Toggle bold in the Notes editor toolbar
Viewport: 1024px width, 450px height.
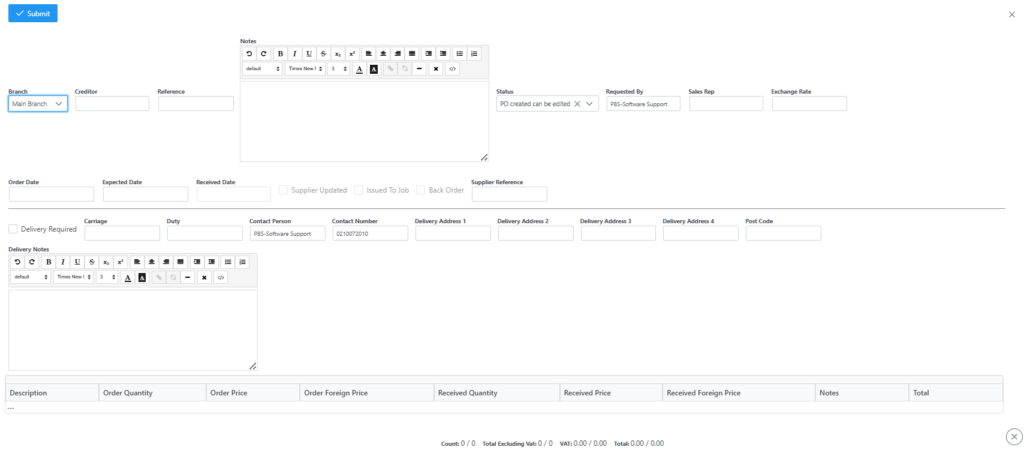[x=280, y=53]
